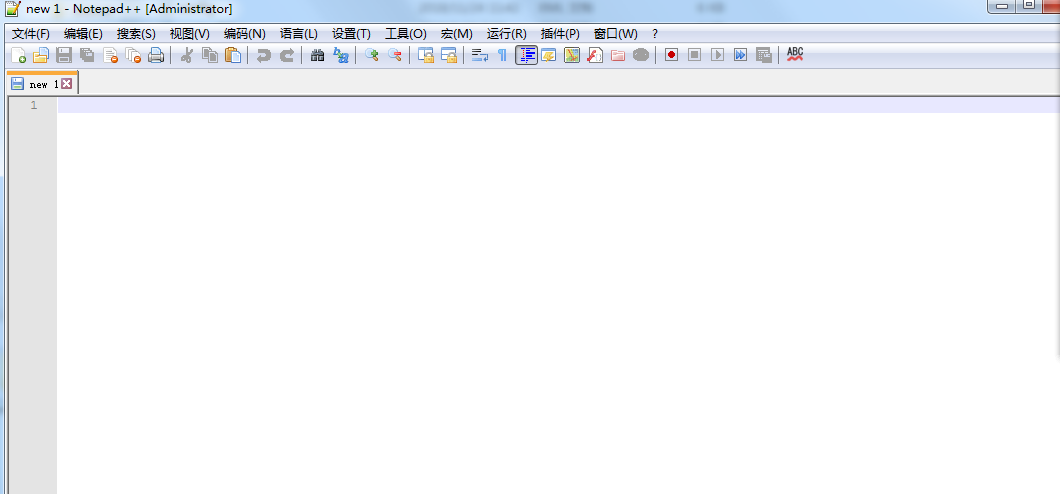This screenshot has height=494, width=1060.
Task: Open Find with the binoculars icon
Action: pyautogui.click(x=317, y=55)
